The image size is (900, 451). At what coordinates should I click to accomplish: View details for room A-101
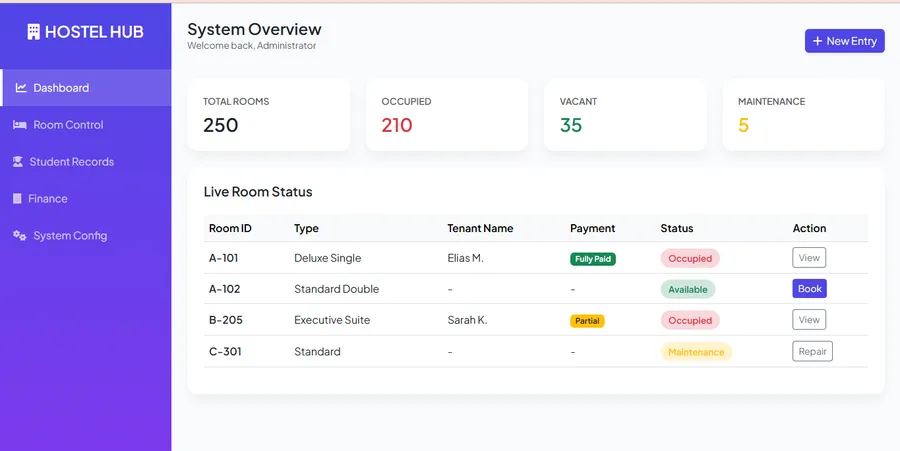click(x=809, y=258)
